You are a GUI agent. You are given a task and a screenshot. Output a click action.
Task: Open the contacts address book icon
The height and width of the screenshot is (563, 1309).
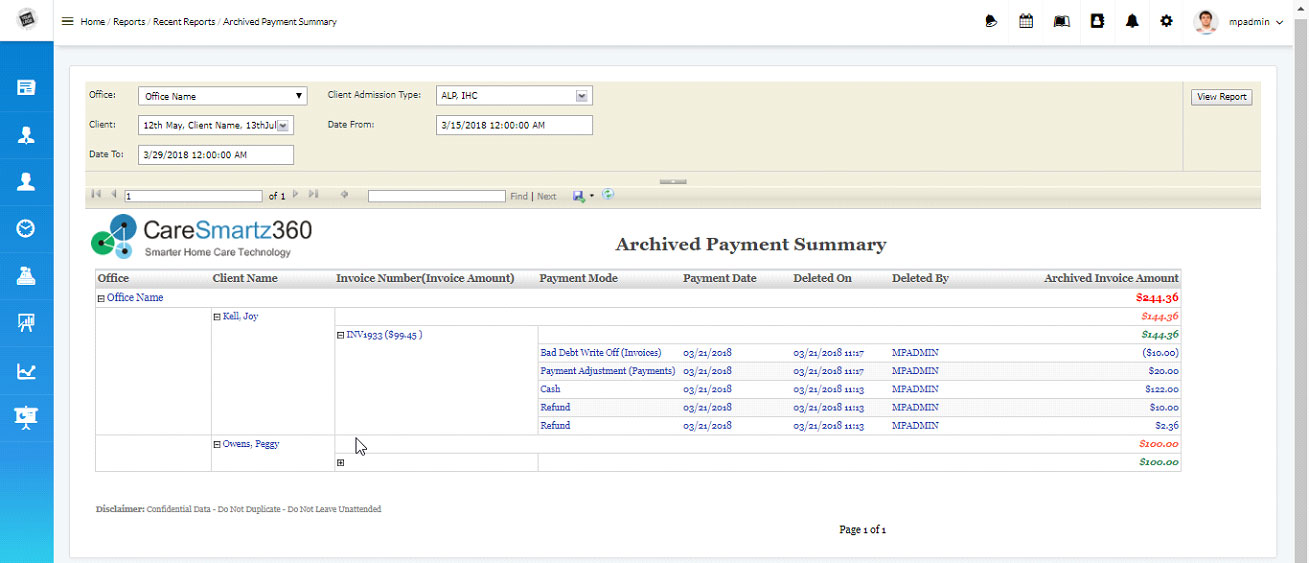(1097, 21)
